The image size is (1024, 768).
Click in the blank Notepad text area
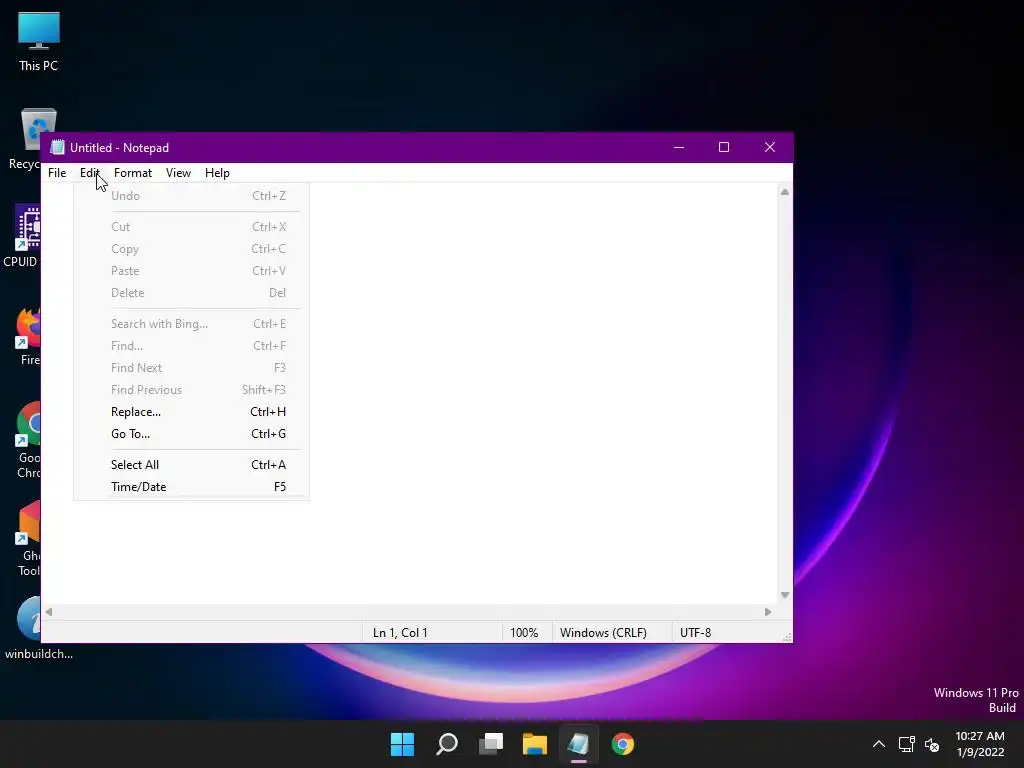click(x=542, y=392)
